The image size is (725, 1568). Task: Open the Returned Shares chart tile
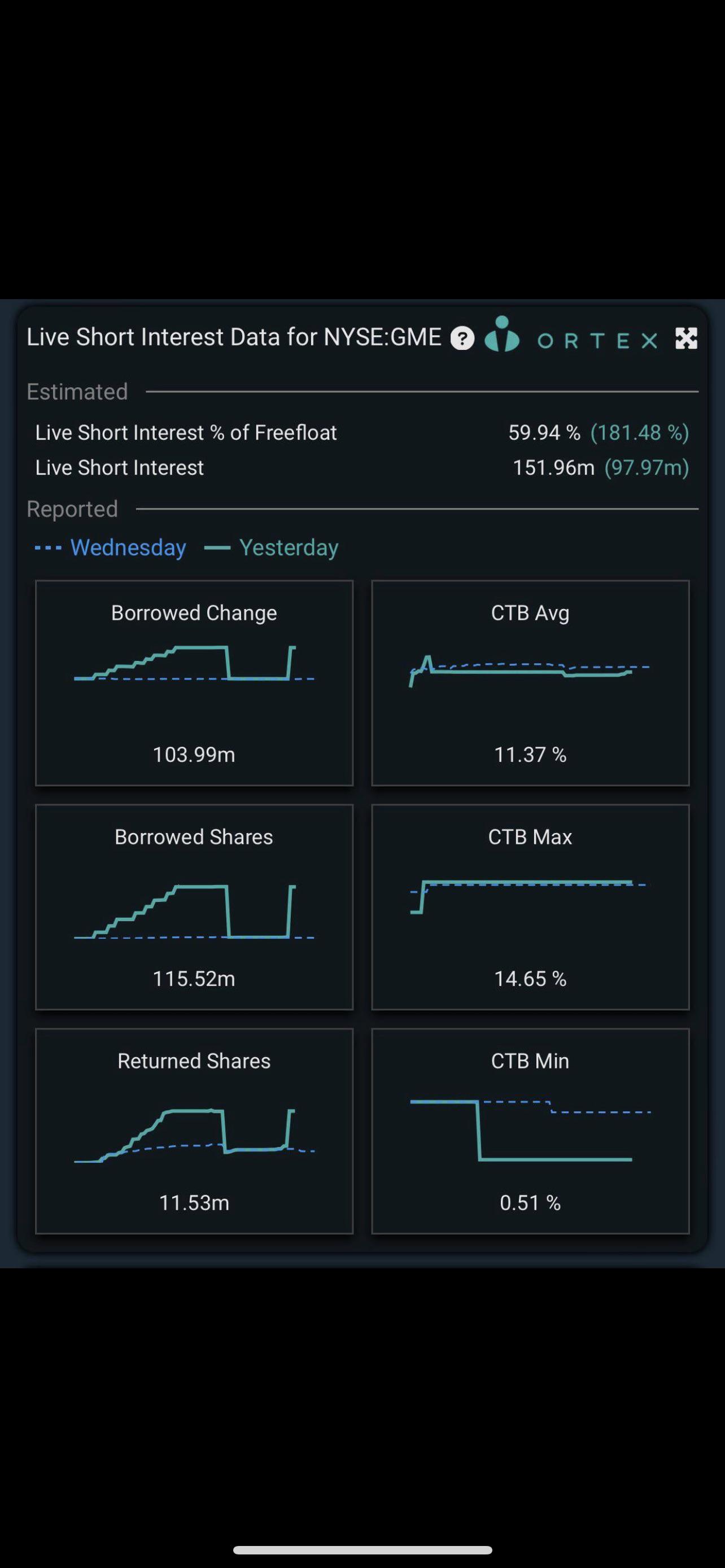(194, 1131)
